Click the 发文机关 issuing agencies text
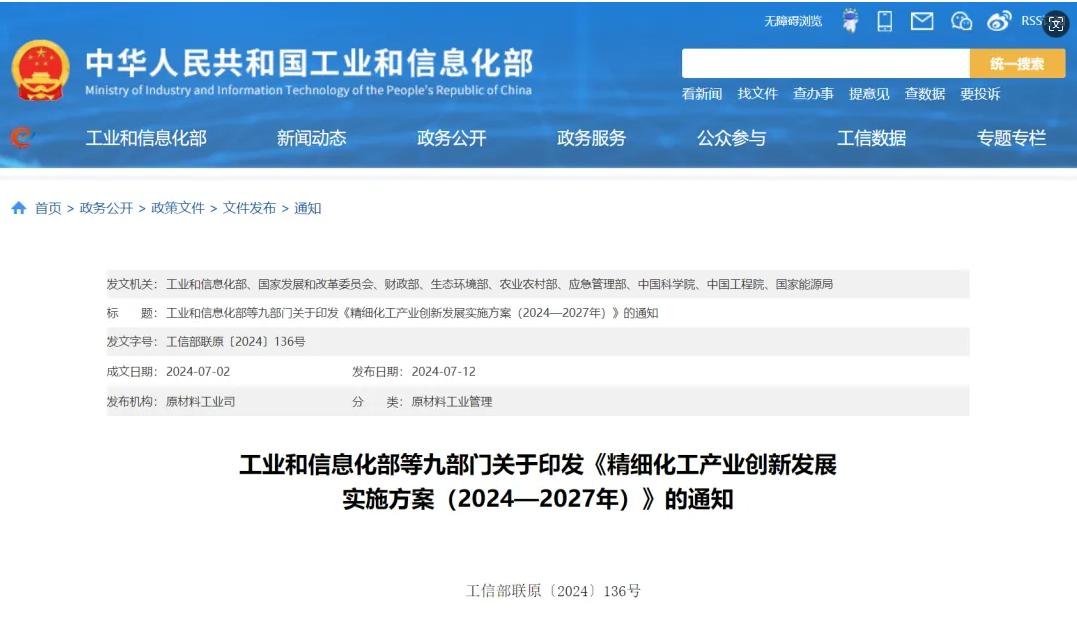The width and height of the screenshot is (1077, 624). [x=499, y=284]
